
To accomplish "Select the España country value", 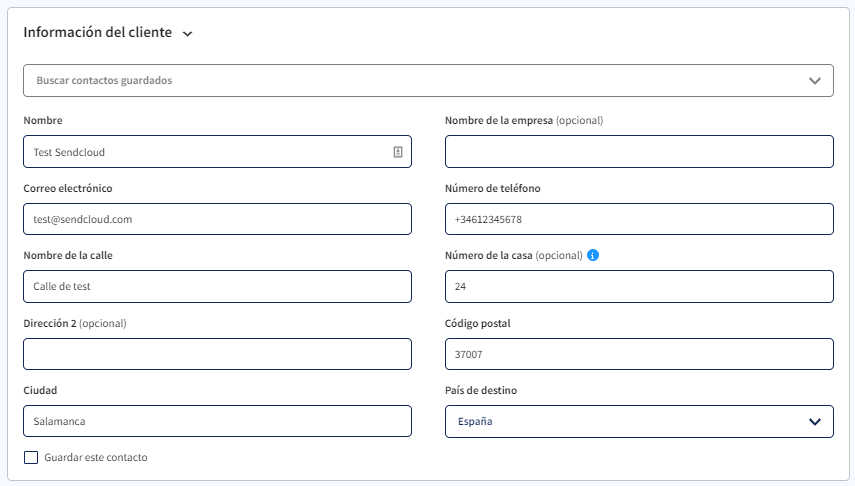I will tap(475, 422).
